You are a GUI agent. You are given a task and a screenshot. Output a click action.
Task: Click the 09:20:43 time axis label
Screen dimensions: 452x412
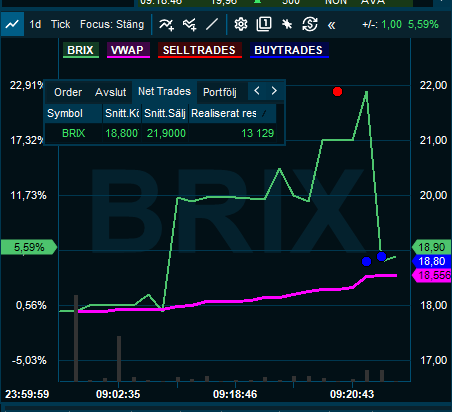352,394
